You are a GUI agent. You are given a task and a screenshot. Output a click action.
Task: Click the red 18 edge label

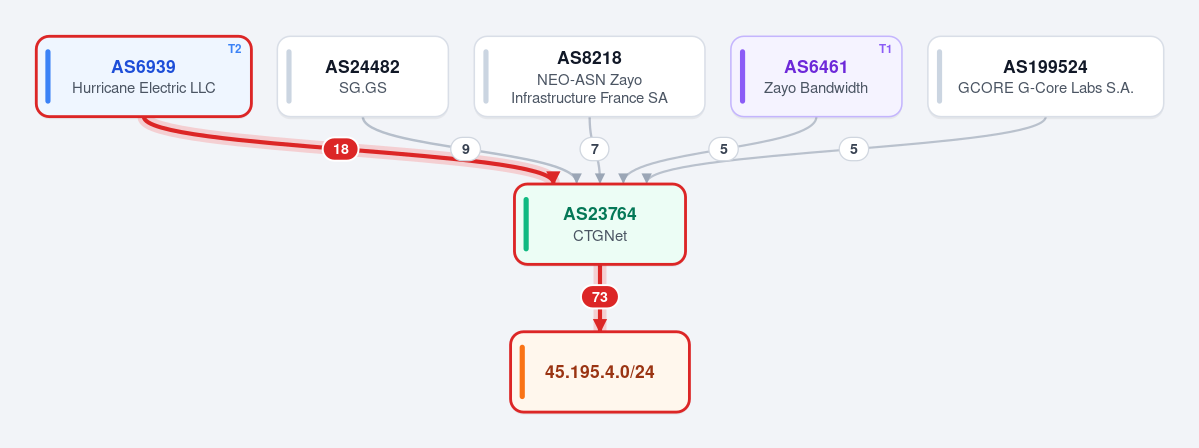340,149
